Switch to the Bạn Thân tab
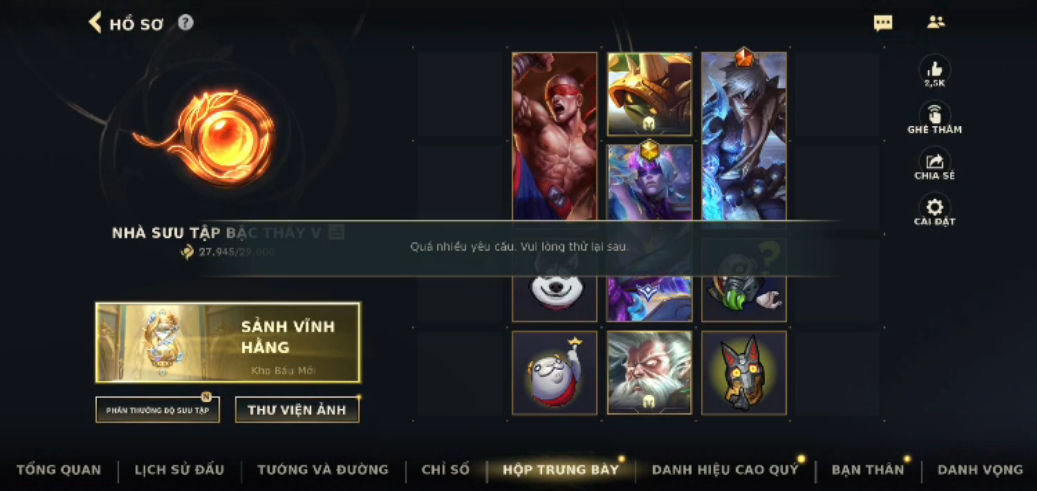 (868, 470)
